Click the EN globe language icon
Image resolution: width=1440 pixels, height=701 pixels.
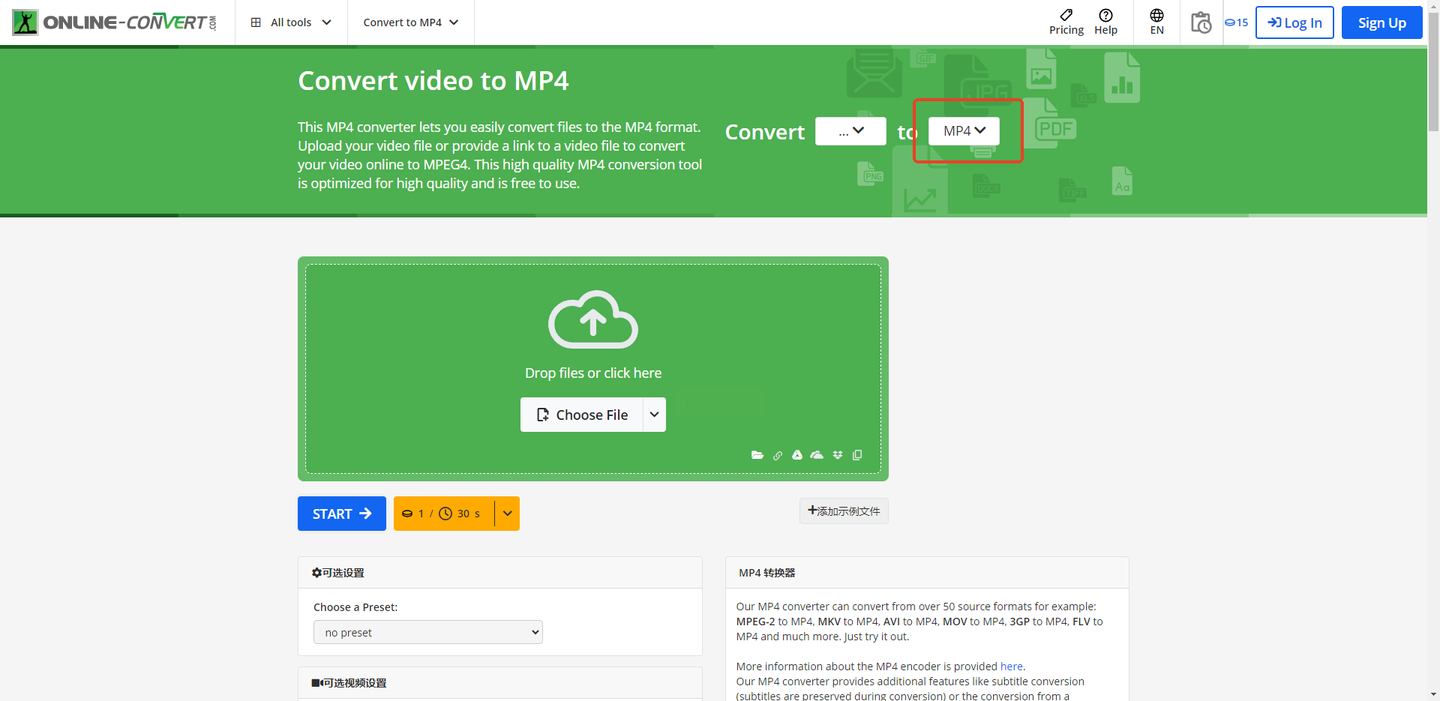point(1157,22)
